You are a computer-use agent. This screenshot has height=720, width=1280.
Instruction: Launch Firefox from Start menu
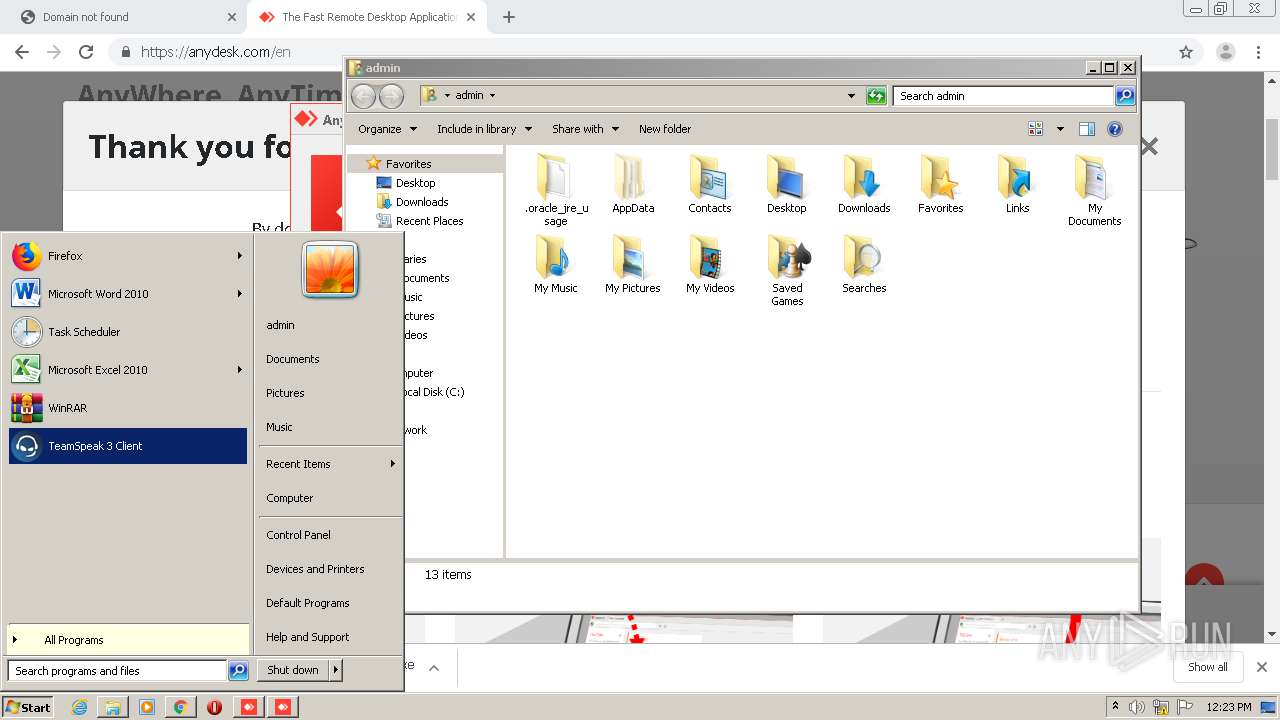tap(128, 256)
